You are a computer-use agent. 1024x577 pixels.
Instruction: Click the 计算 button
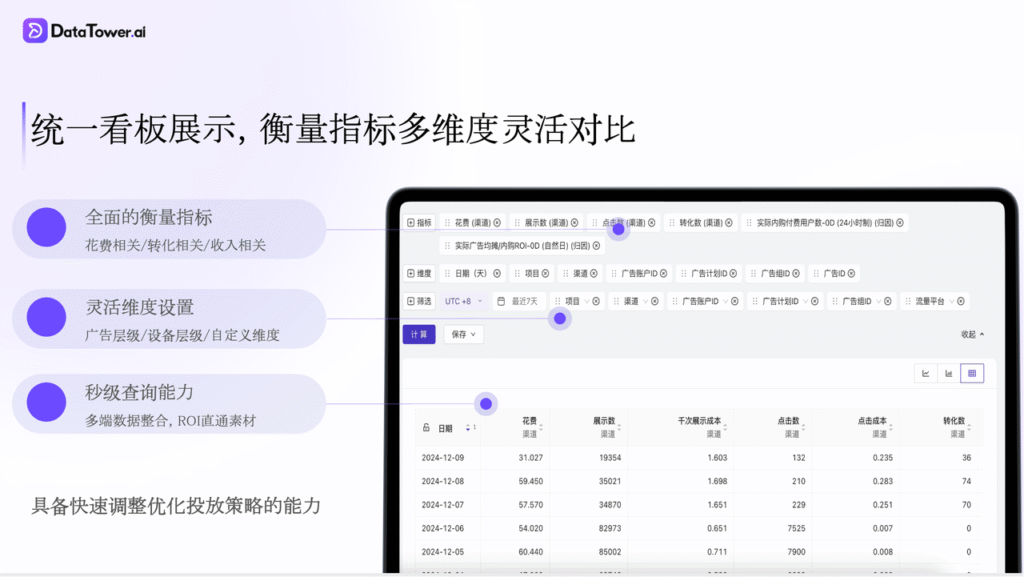click(419, 334)
